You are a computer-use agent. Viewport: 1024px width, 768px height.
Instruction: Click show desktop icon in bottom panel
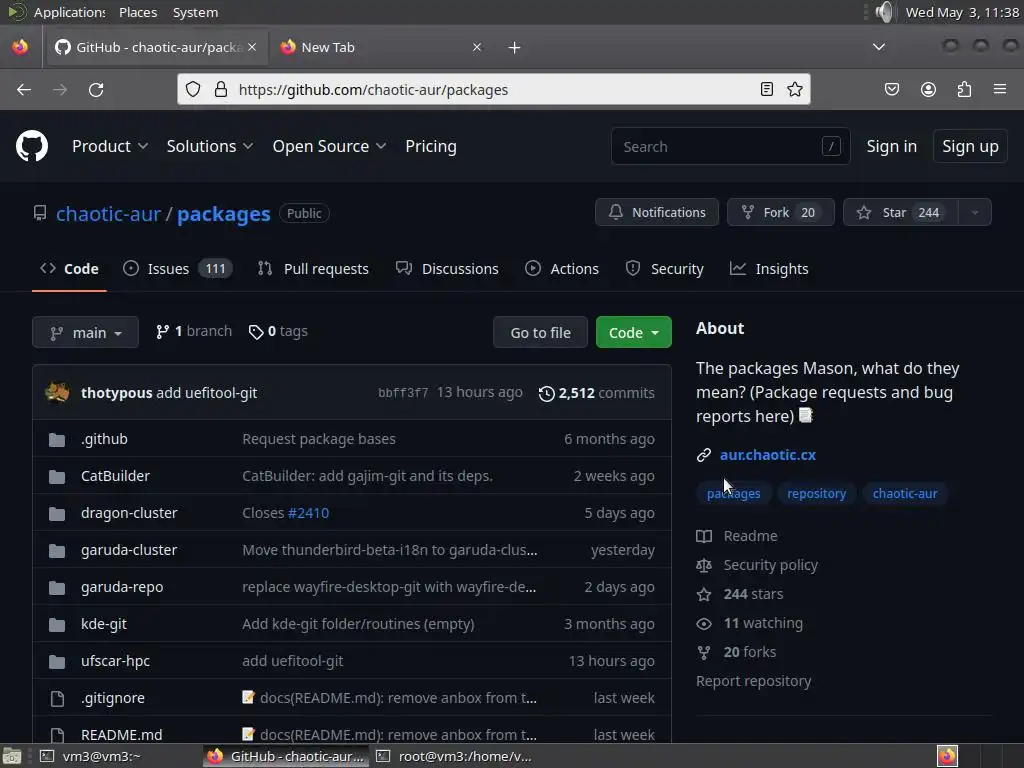(x=12, y=756)
